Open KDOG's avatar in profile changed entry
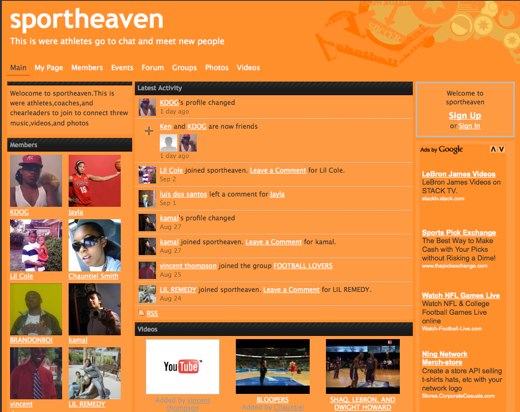The image size is (520, 412). click(147, 107)
